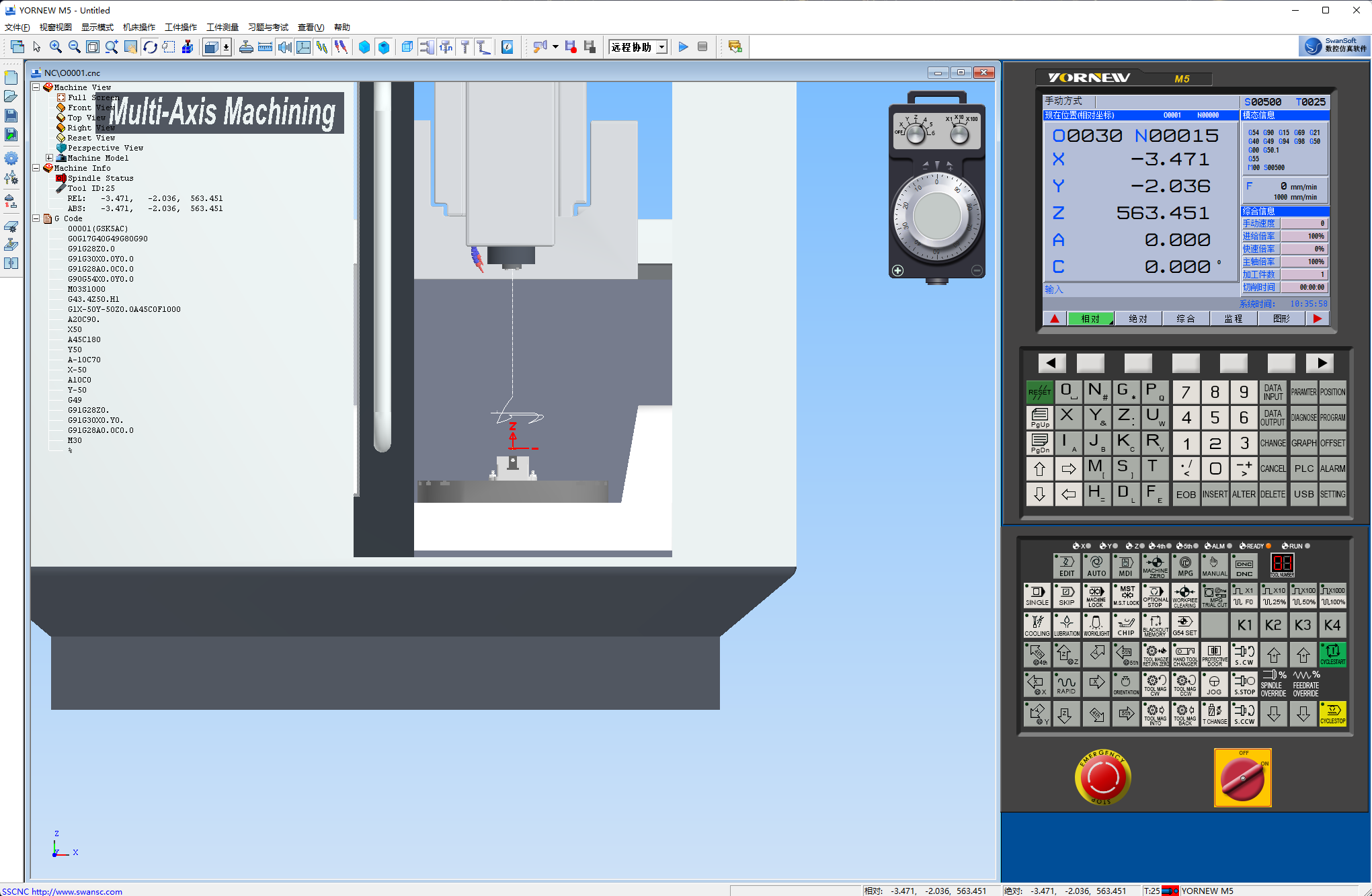Click the zoom in magnifier toolbar icon
This screenshot has width=1372, height=896.
pyautogui.click(x=56, y=47)
